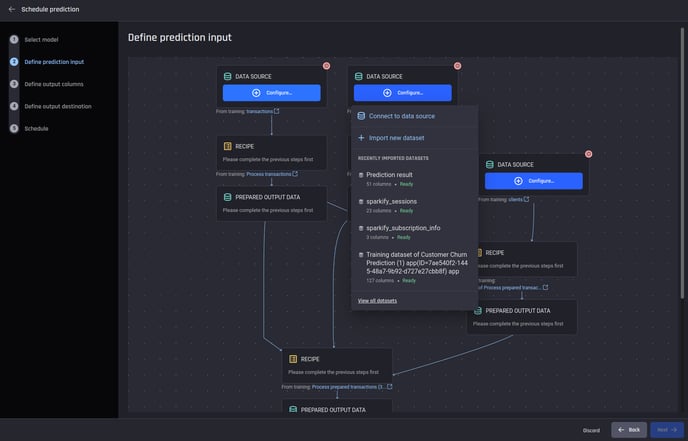Click the dataset icon beside sparkify_subscription_info
This screenshot has width=688, height=441.
361,228
